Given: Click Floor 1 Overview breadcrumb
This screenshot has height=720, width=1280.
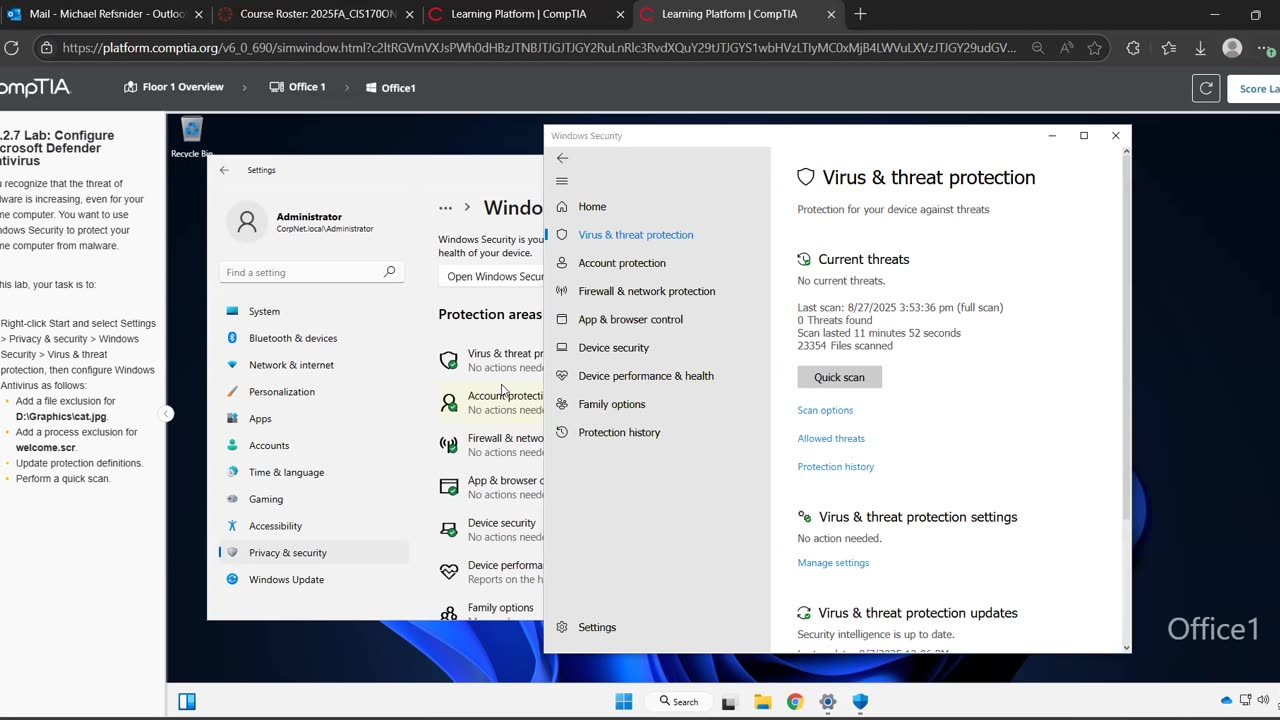Looking at the screenshot, I should pyautogui.click(x=173, y=87).
